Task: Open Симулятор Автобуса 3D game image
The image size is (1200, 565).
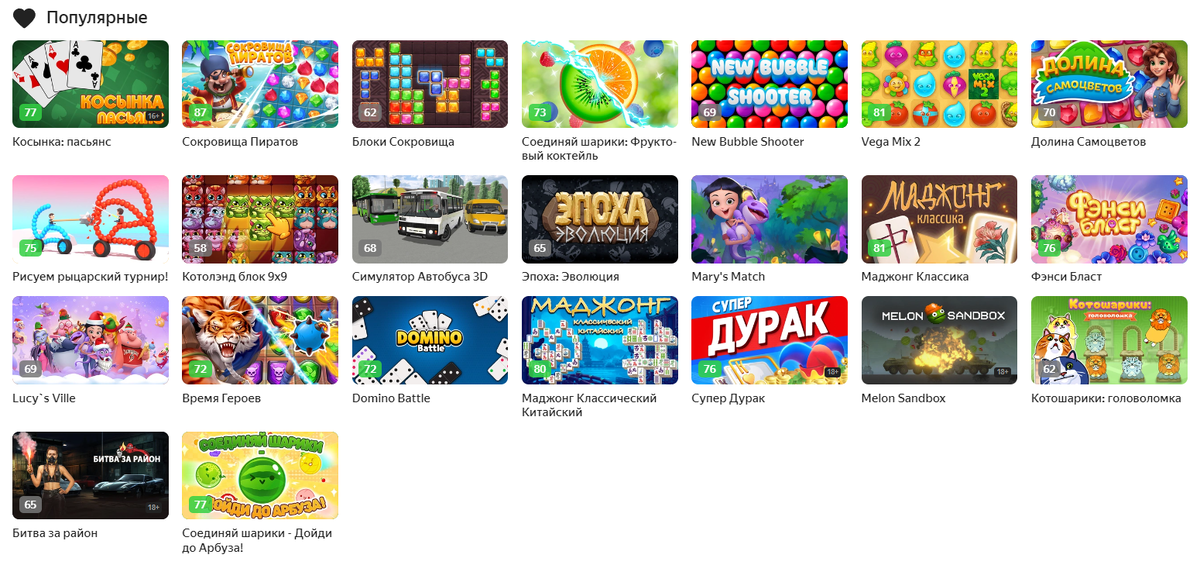Action: click(x=430, y=219)
